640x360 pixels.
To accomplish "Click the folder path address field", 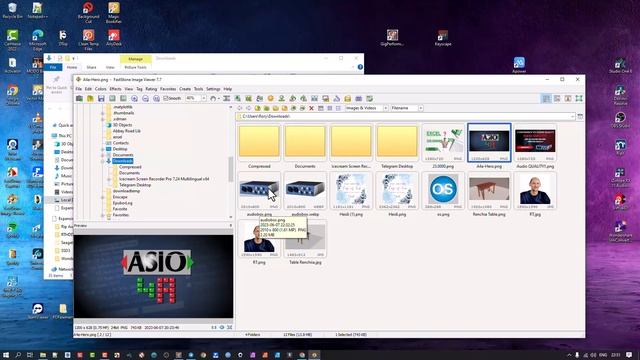I will point(404,116).
